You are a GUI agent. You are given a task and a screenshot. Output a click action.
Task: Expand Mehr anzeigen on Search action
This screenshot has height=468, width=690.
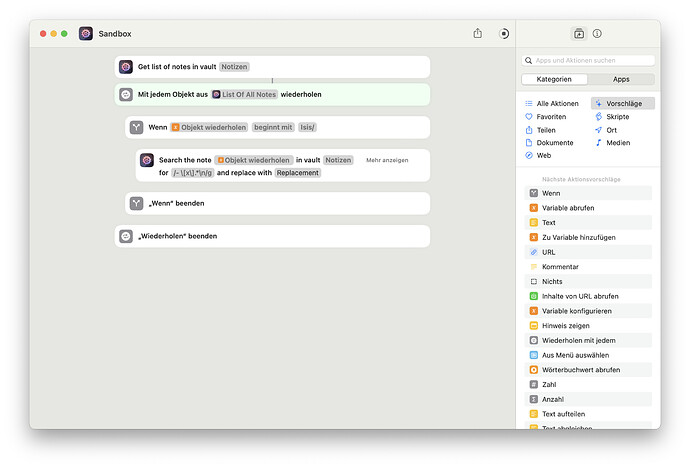387,161
